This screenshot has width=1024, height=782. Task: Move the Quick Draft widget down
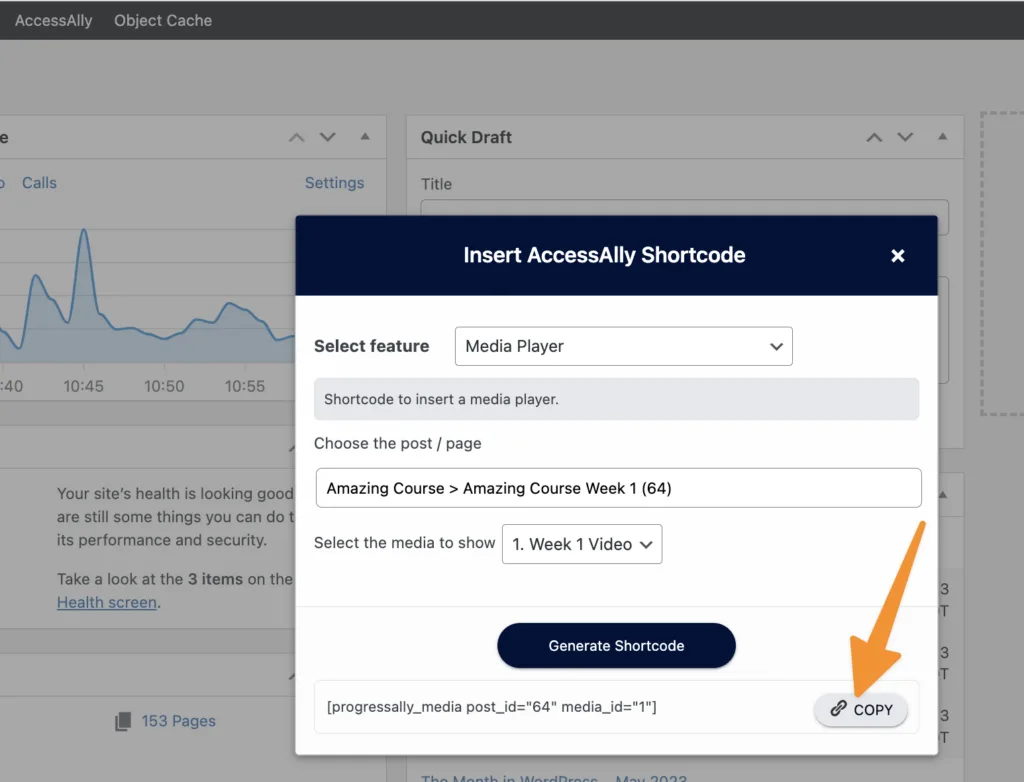point(905,137)
